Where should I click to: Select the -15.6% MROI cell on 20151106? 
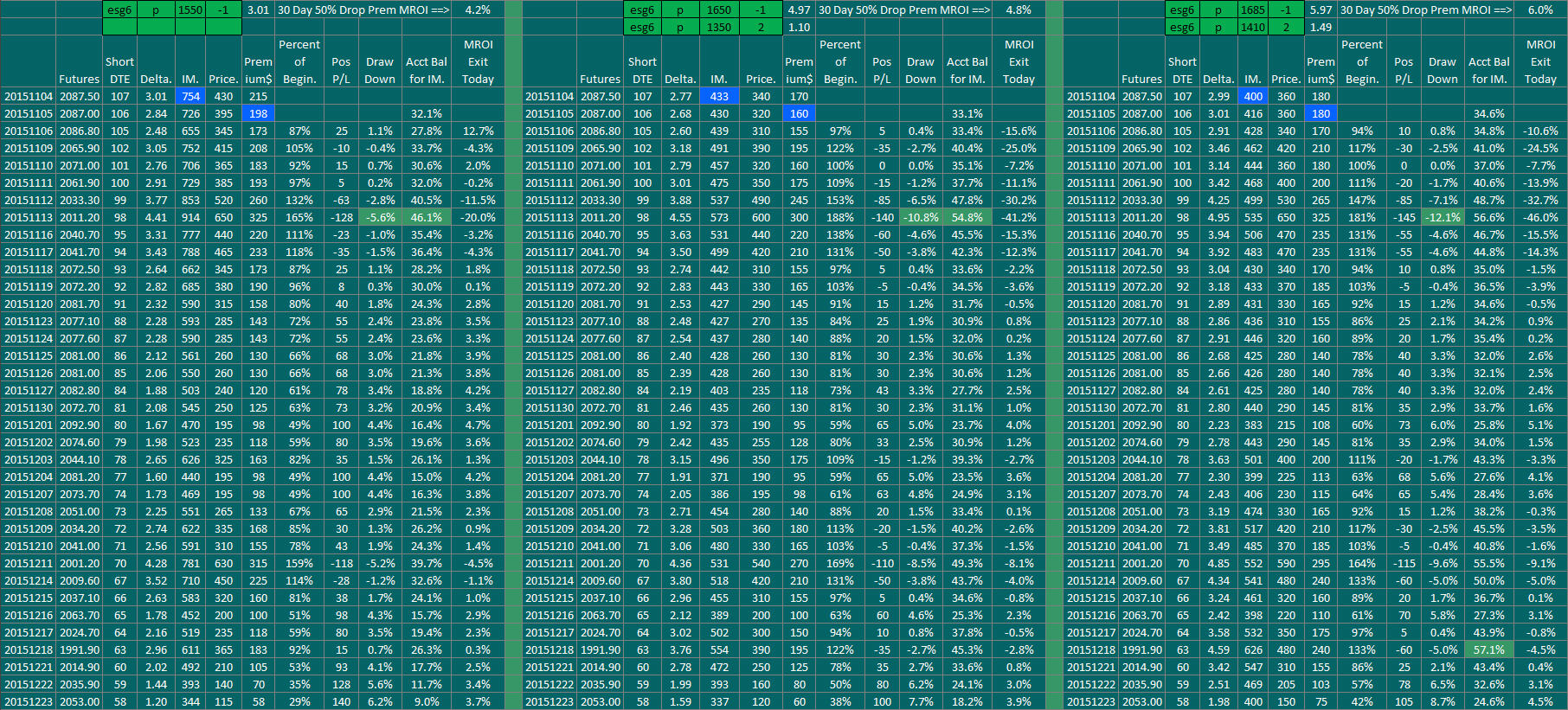click(x=1019, y=131)
